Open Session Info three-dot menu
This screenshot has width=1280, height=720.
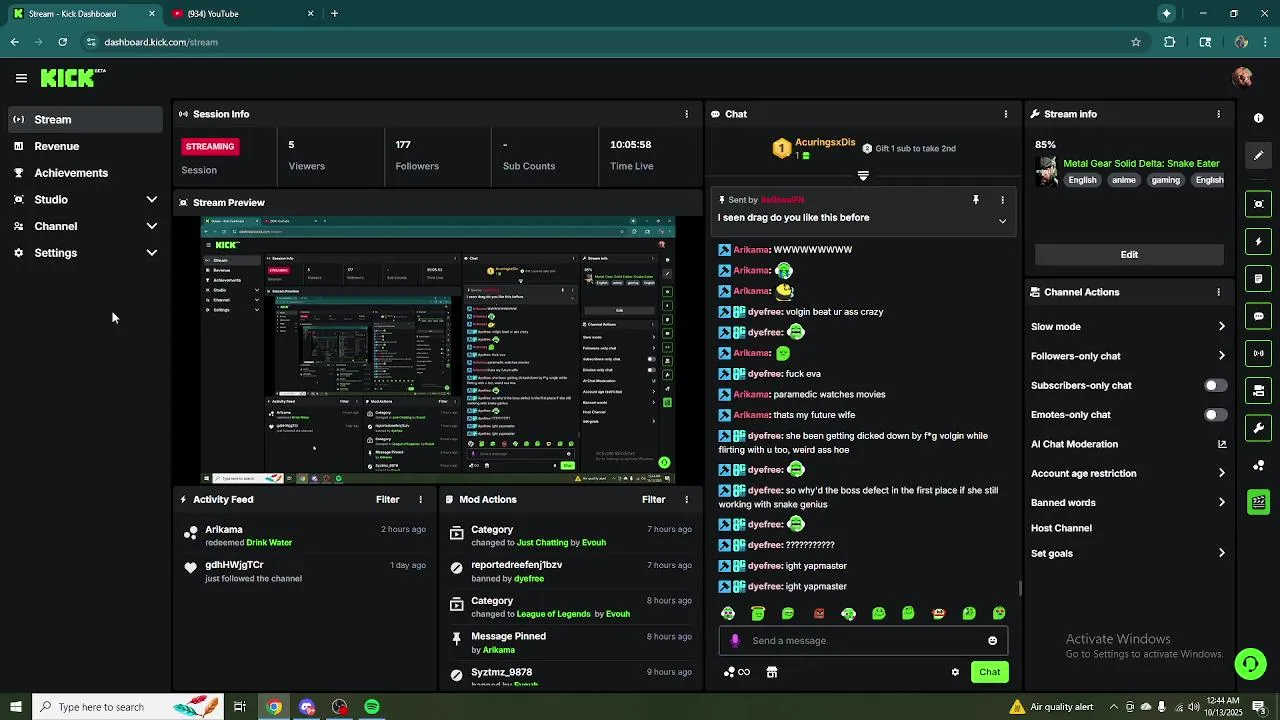pyautogui.click(x=686, y=114)
